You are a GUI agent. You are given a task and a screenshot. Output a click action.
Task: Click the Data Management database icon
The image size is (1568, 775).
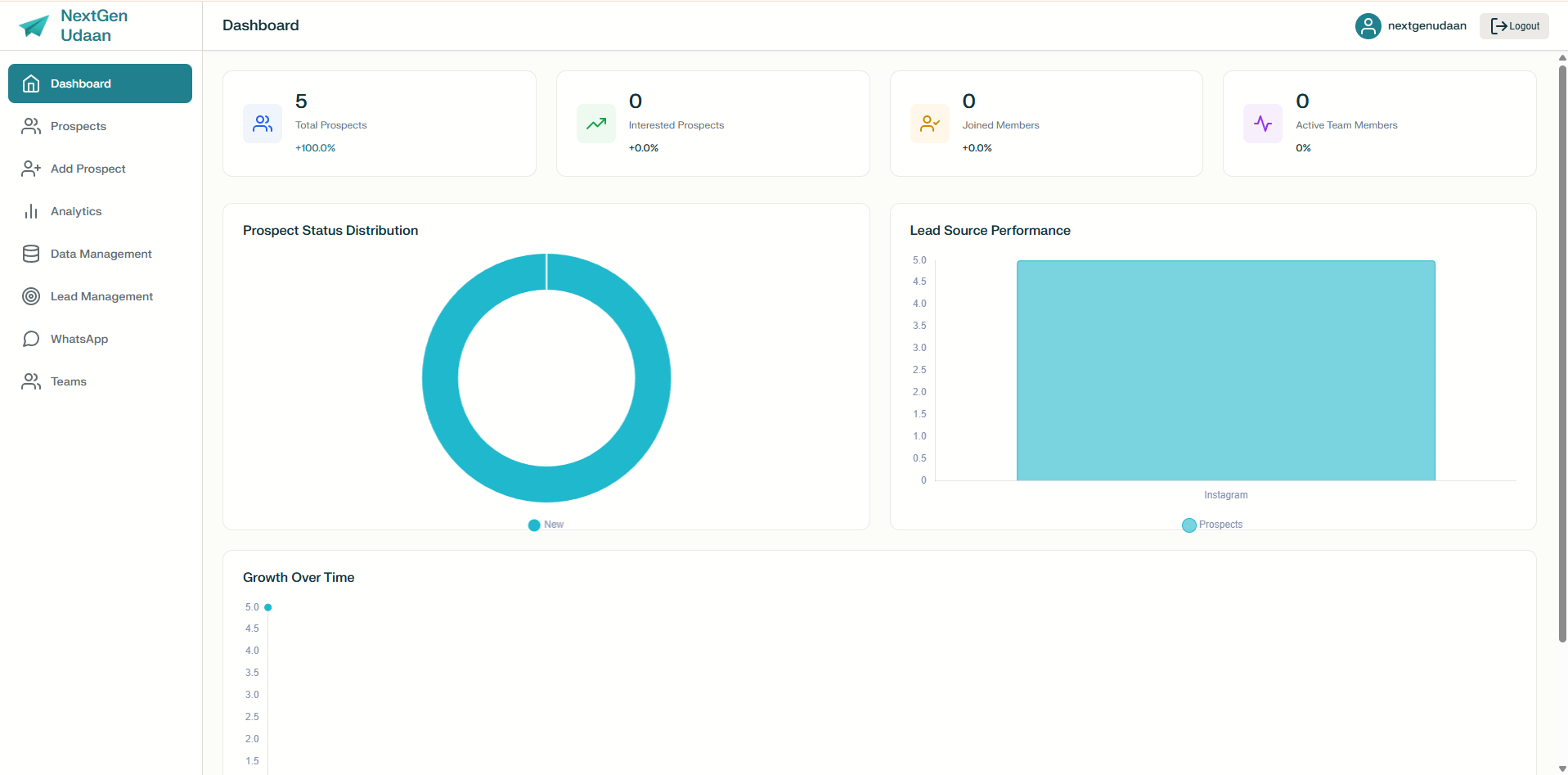point(30,254)
